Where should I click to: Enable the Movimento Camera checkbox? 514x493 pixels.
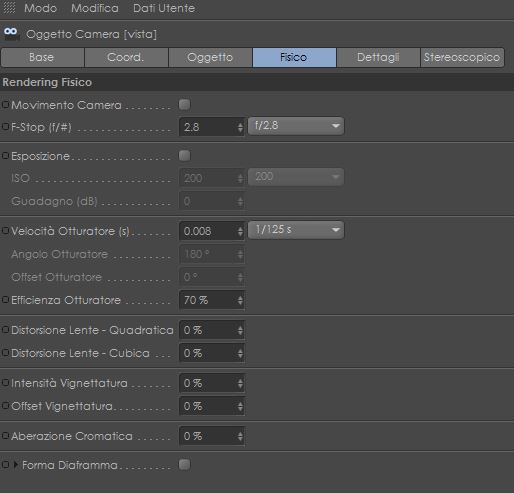[x=184, y=104]
